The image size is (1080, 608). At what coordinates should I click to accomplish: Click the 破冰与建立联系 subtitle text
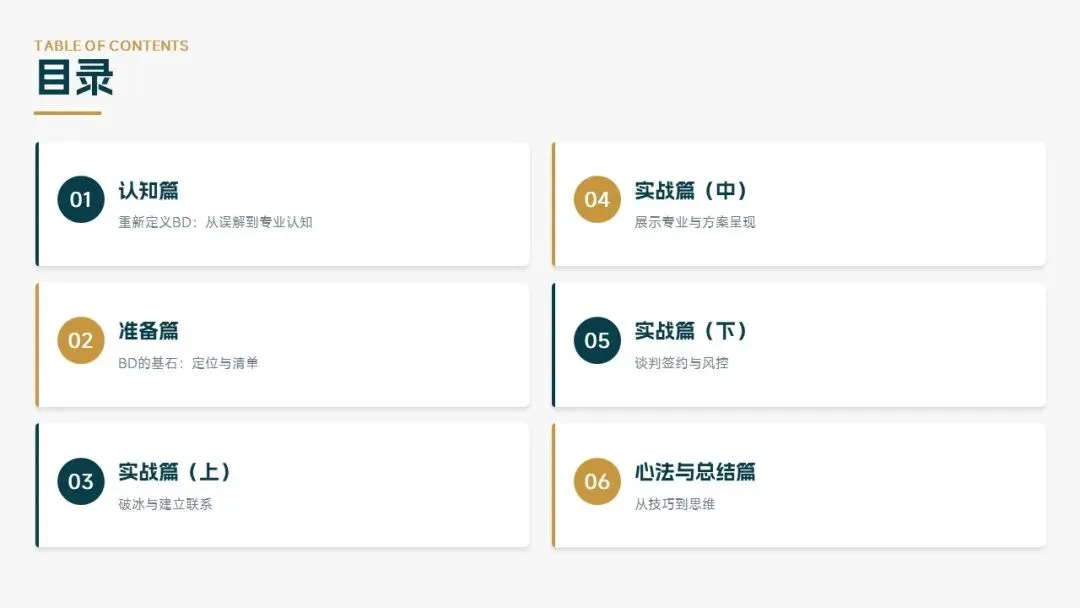click(x=165, y=504)
